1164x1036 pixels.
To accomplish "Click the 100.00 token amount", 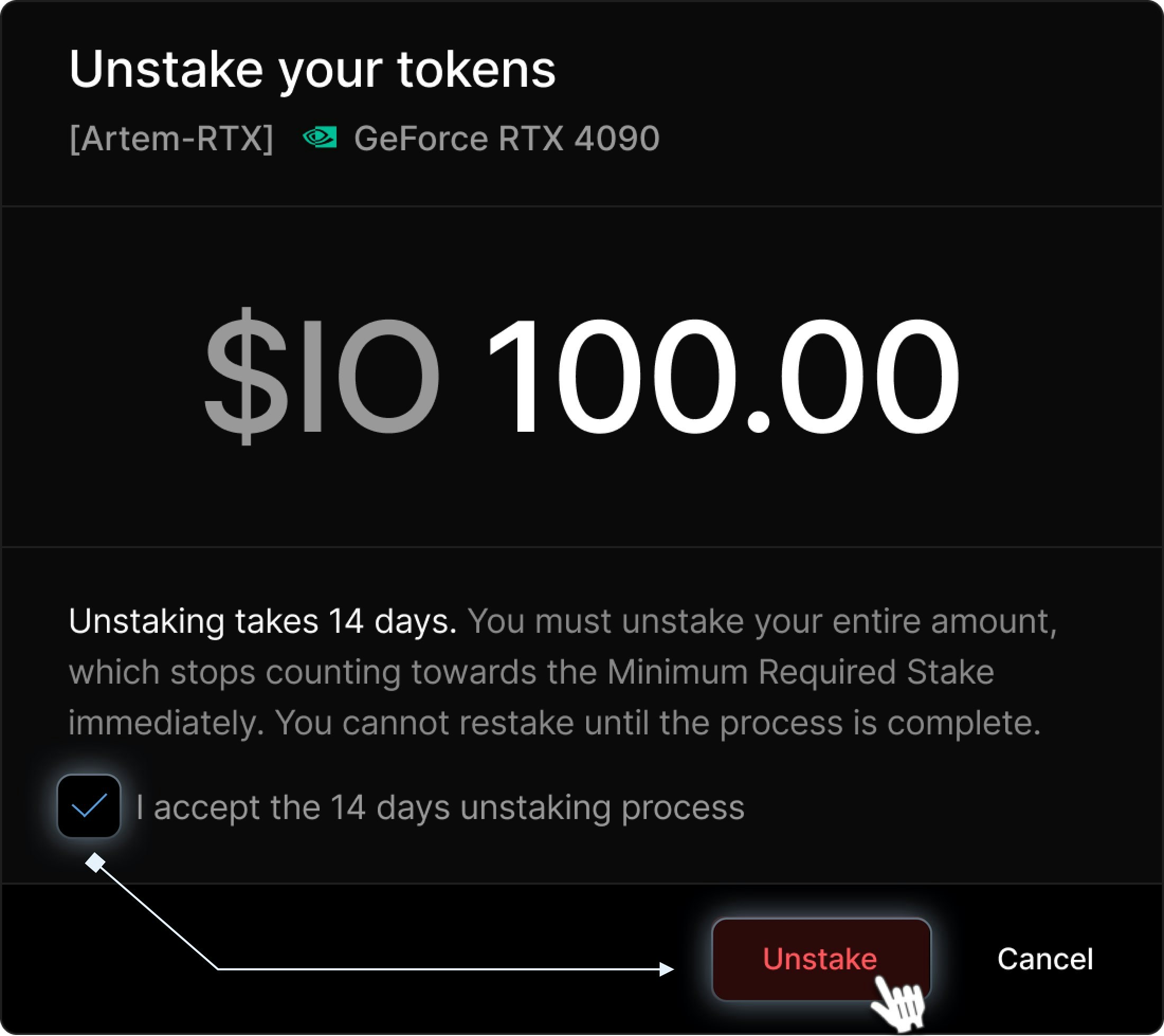I will [x=723, y=376].
